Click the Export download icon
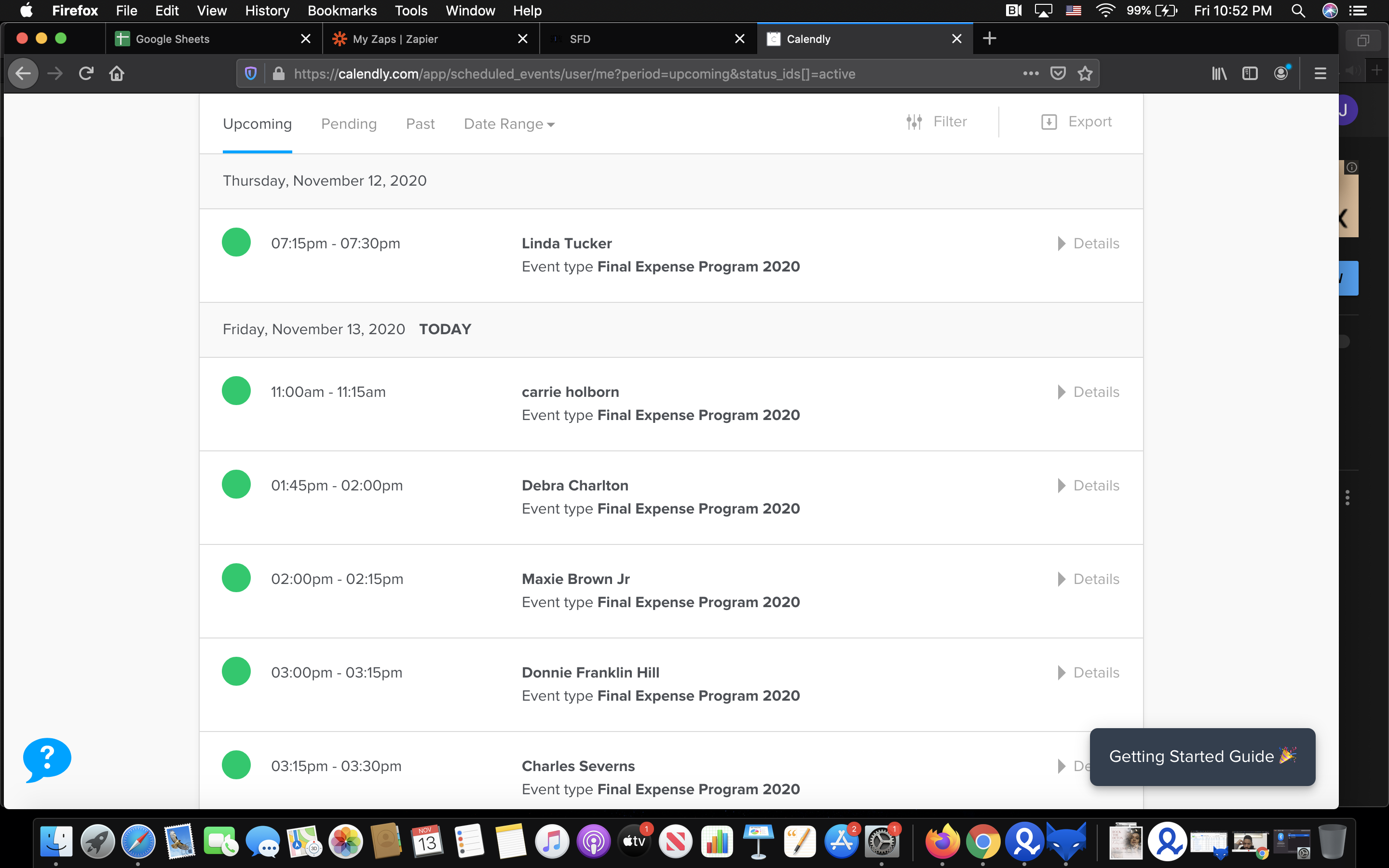The height and width of the screenshot is (868, 1389). pyautogui.click(x=1049, y=122)
